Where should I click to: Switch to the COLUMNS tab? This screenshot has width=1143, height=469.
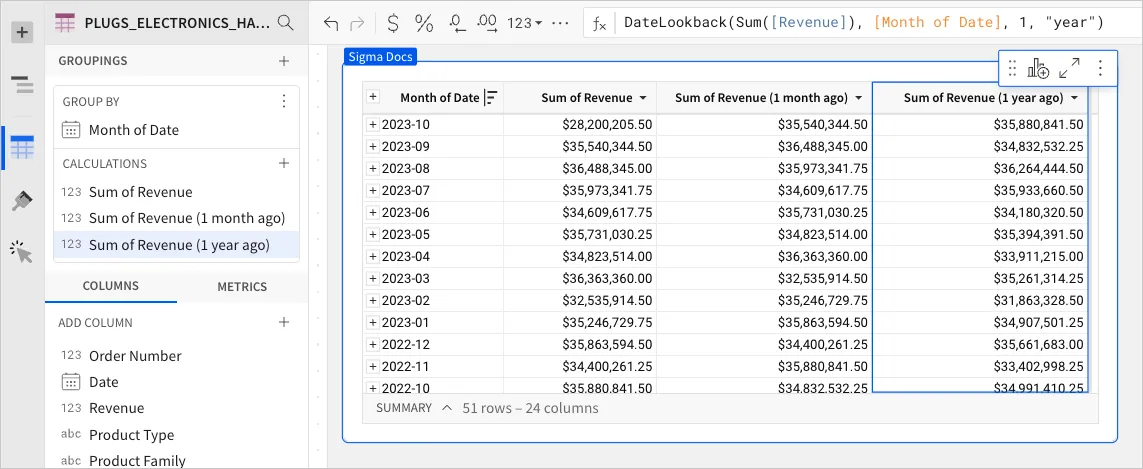point(110,287)
